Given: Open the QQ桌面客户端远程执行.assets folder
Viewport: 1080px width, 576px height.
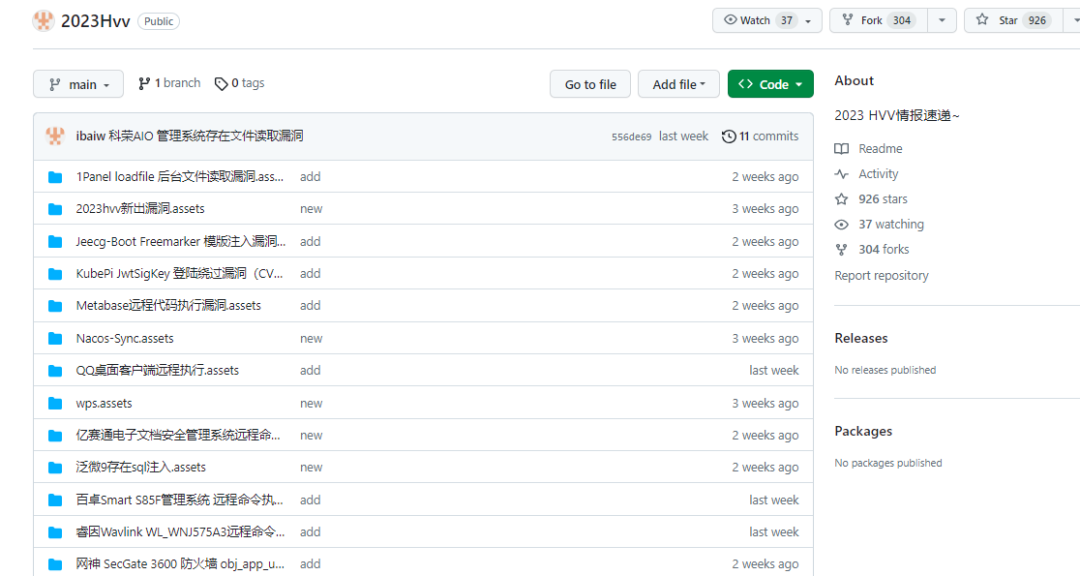Looking at the screenshot, I should tap(157, 371).
